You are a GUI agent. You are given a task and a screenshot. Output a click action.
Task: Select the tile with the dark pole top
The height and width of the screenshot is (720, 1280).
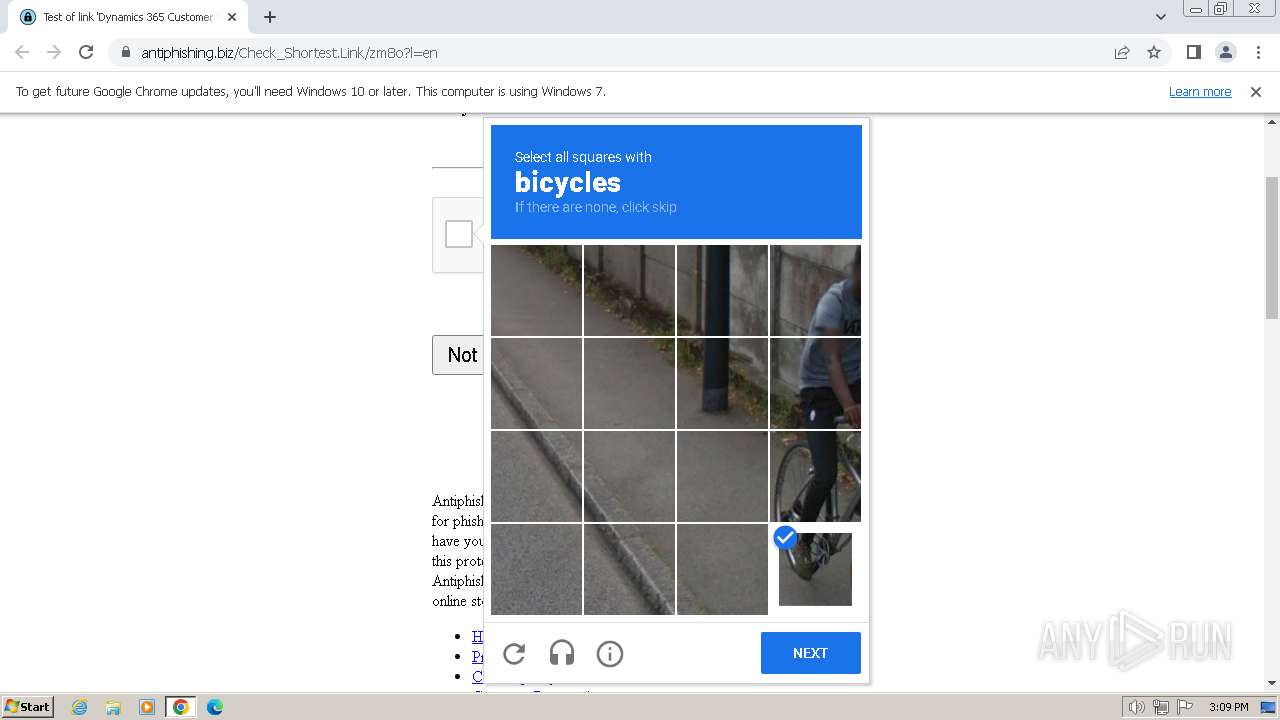click(x=722, y=290)
